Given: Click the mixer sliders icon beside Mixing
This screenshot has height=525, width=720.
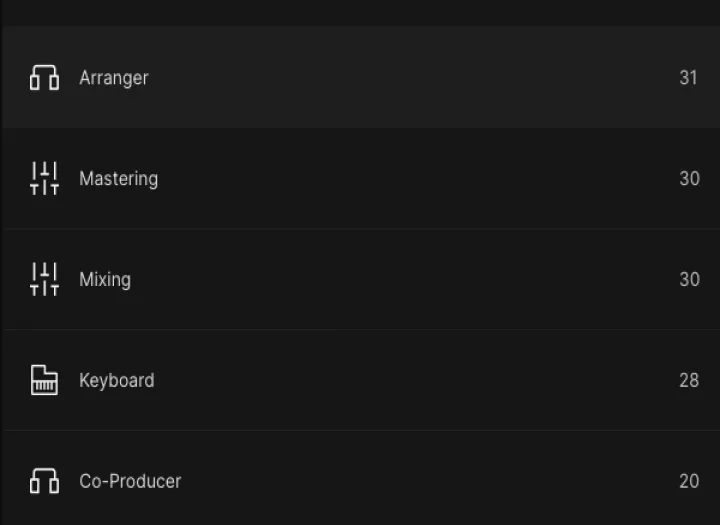Looking at the screenshot, I should (44, 279).
